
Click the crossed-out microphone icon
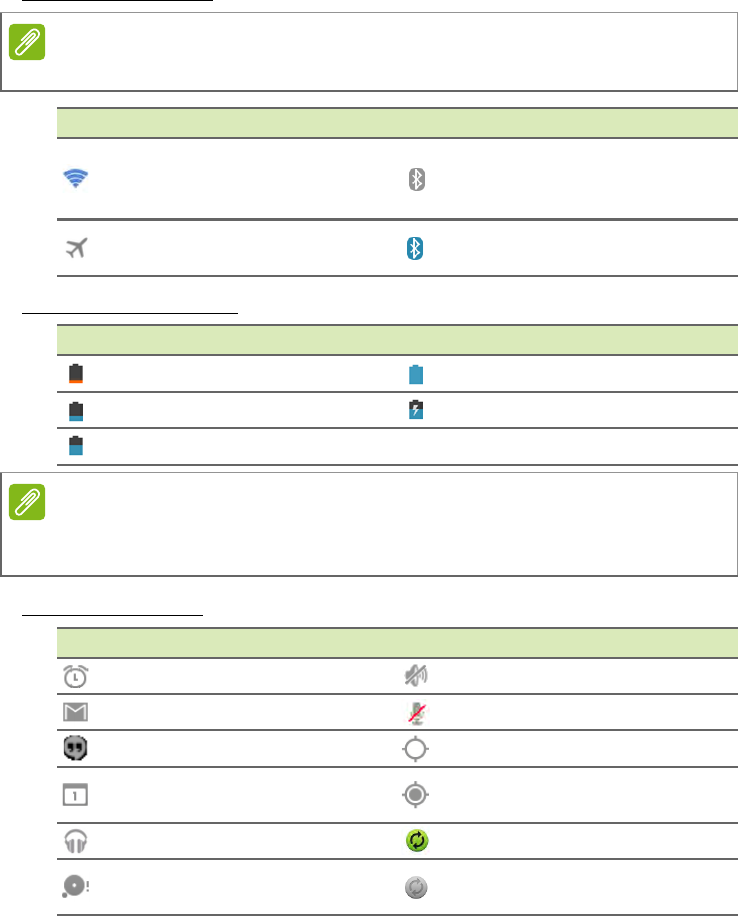(x=417, y=712)
